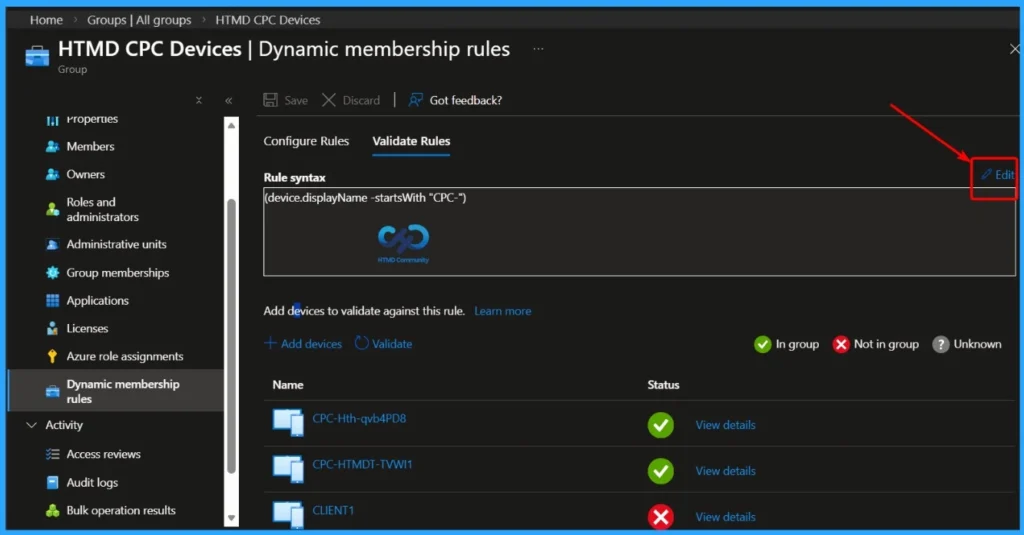The height and width of the screenshot is (535, 1024).
Task: Click Add devices
Action: [x=303, y=344]
